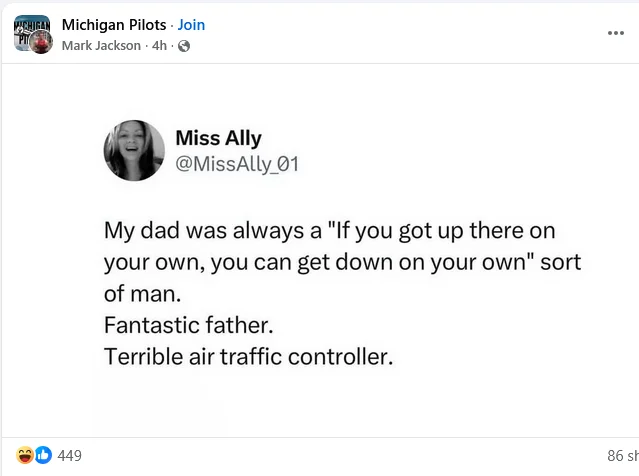Image resolution: width=639 pixels, height=476 pixels.
Task: Open the post options three-dot menu
Action: tap(615, 33)
